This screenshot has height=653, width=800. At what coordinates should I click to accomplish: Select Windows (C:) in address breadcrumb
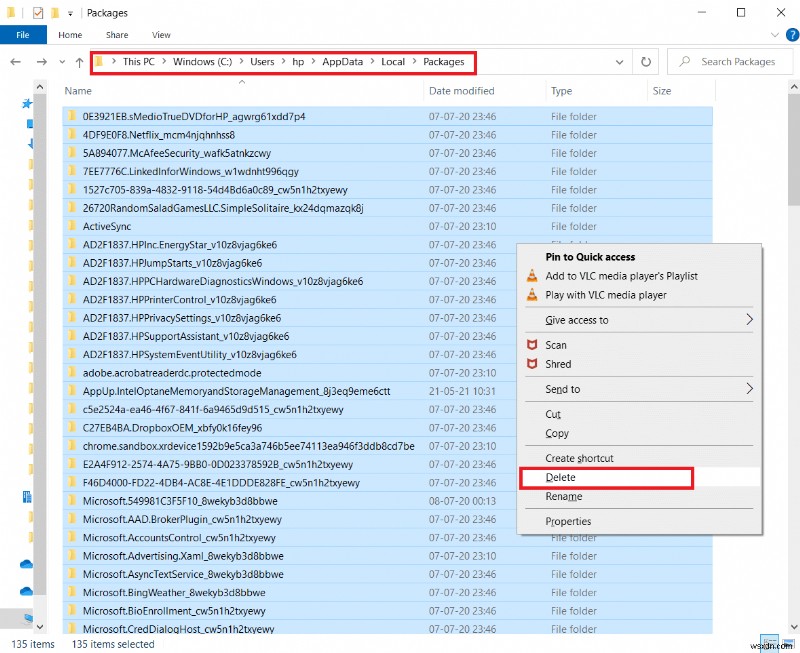(x=202, y=62)
